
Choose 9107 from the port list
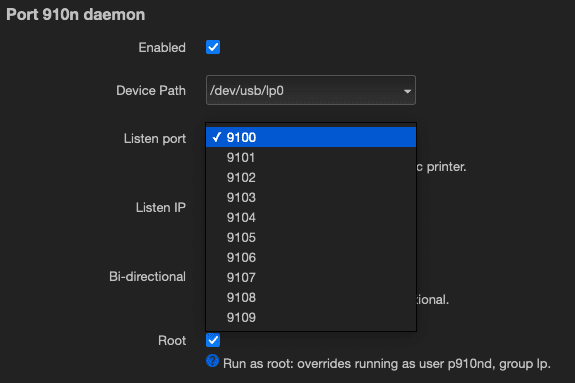pyautogui.click(x=311, y=277)
